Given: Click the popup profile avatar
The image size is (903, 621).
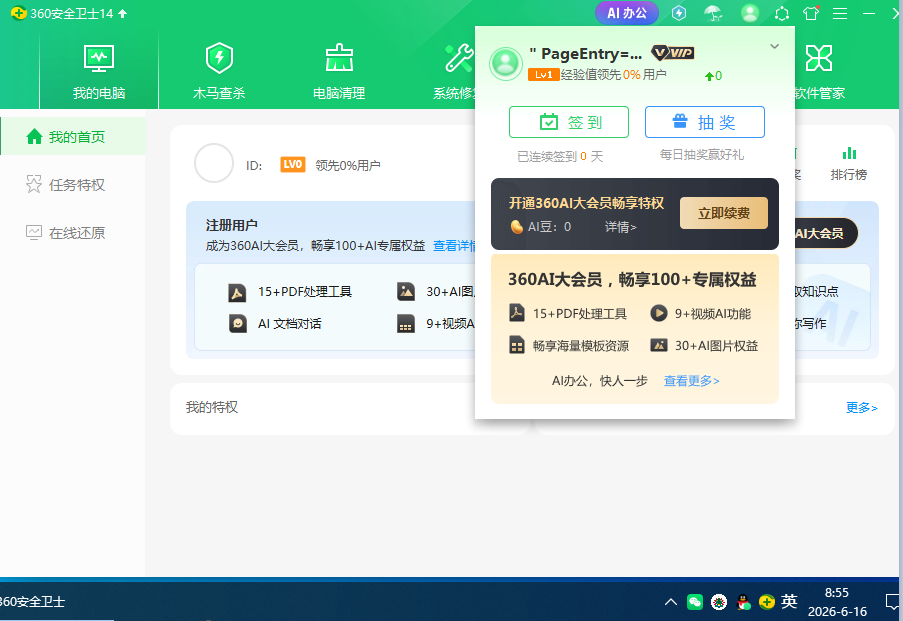Looking at the screenshot, I should click(506, 63).
